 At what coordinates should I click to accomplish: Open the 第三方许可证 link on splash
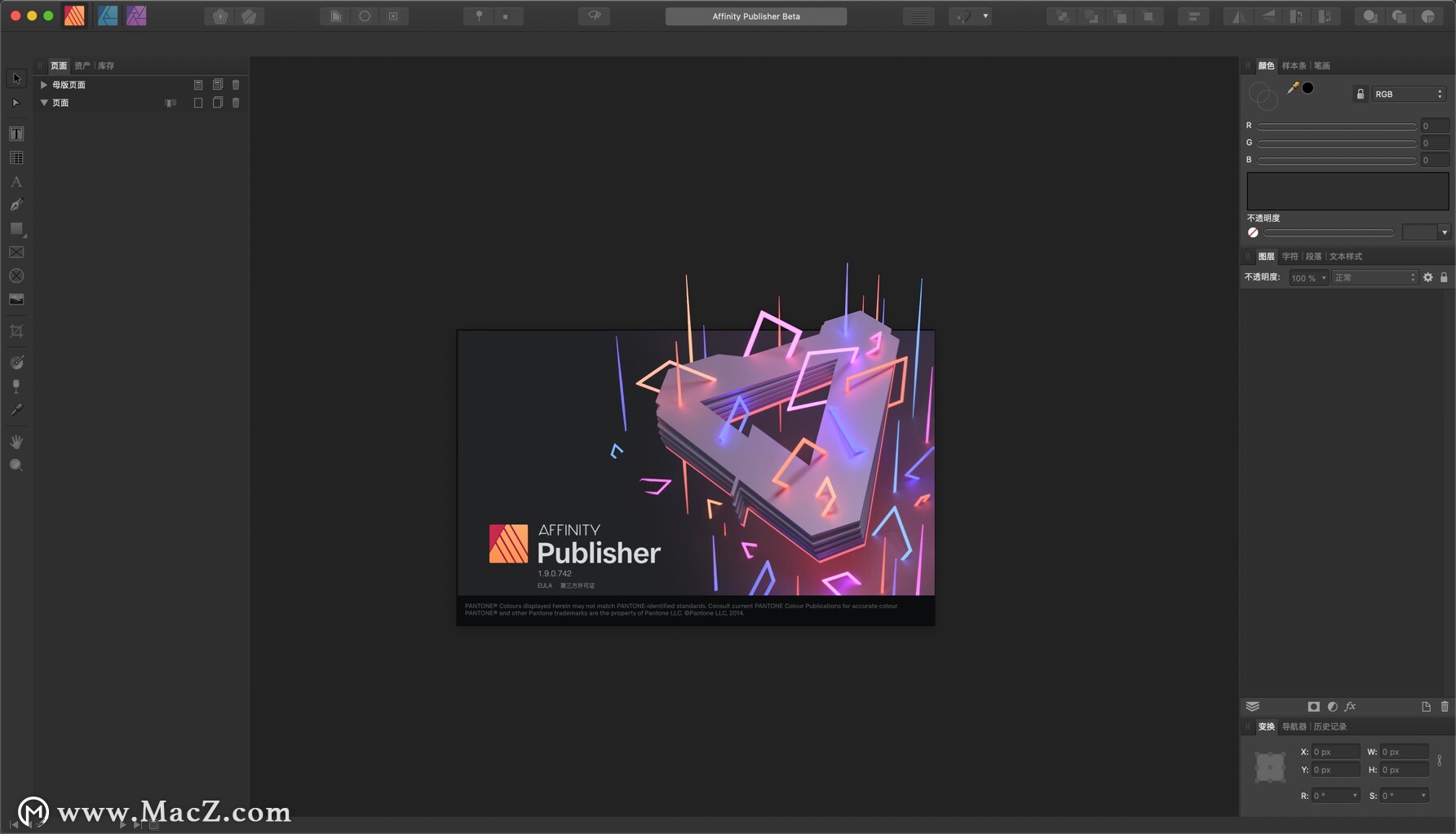578,585
